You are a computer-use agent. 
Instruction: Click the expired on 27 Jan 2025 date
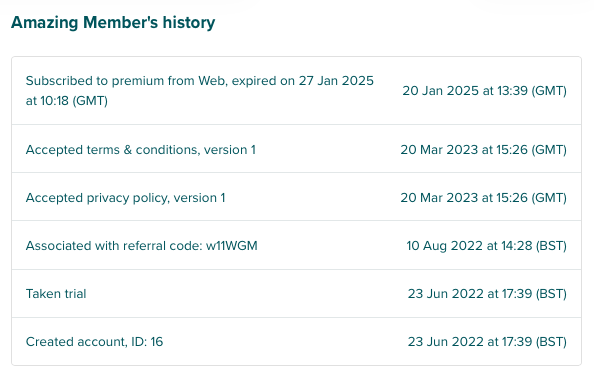click(336, 81)
